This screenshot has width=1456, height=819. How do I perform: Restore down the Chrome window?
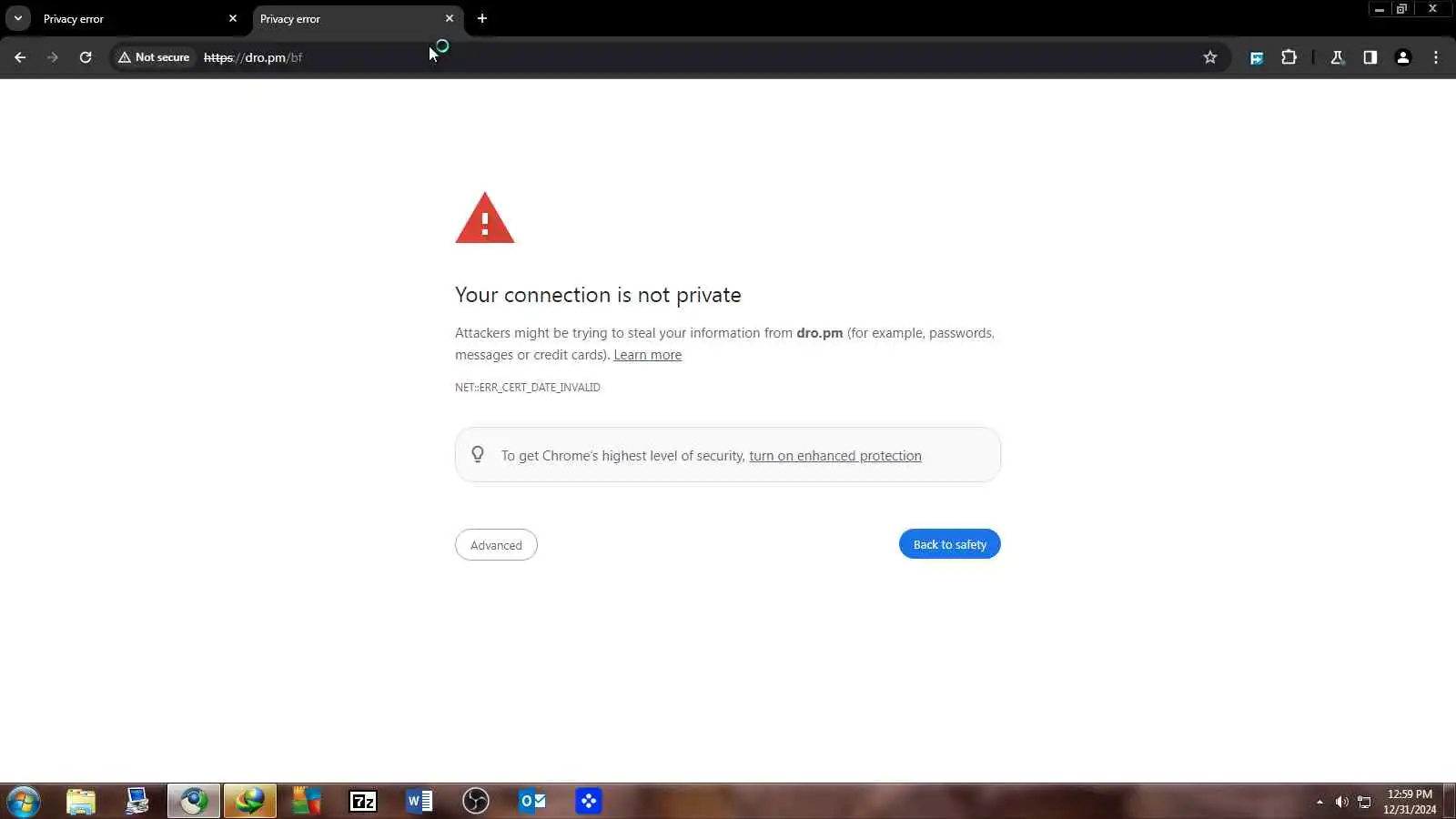coord(1402,9)
